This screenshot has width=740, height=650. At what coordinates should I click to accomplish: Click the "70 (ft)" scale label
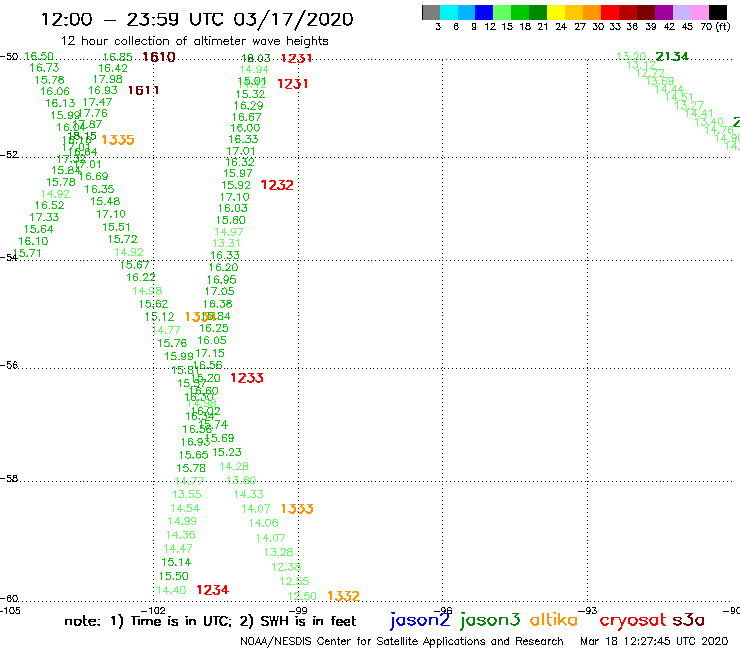tap(715, 27)
